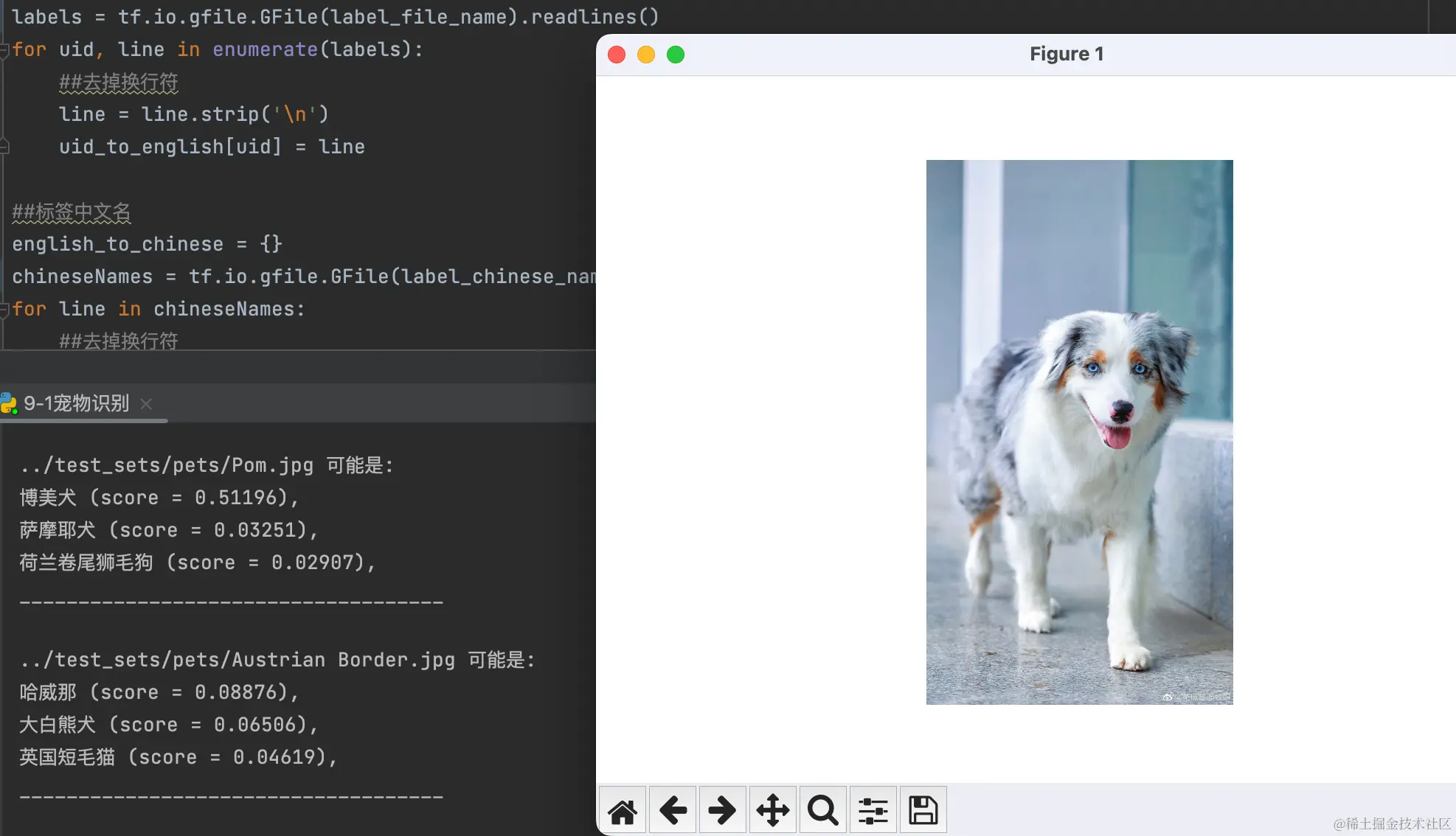Collapse the 'for uid, line' loop fold marker
This screenshot has height=836, width=1456.
tap(4, 50)
